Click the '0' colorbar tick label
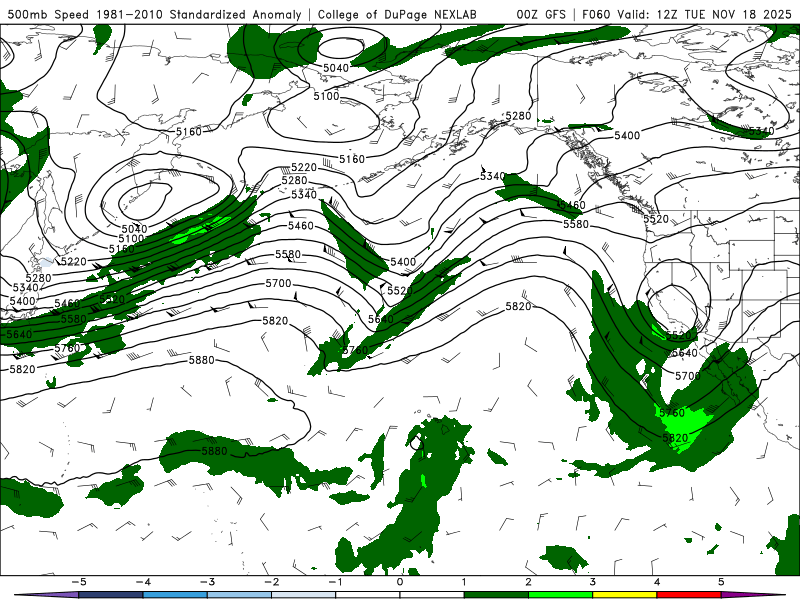 point(400,582)
